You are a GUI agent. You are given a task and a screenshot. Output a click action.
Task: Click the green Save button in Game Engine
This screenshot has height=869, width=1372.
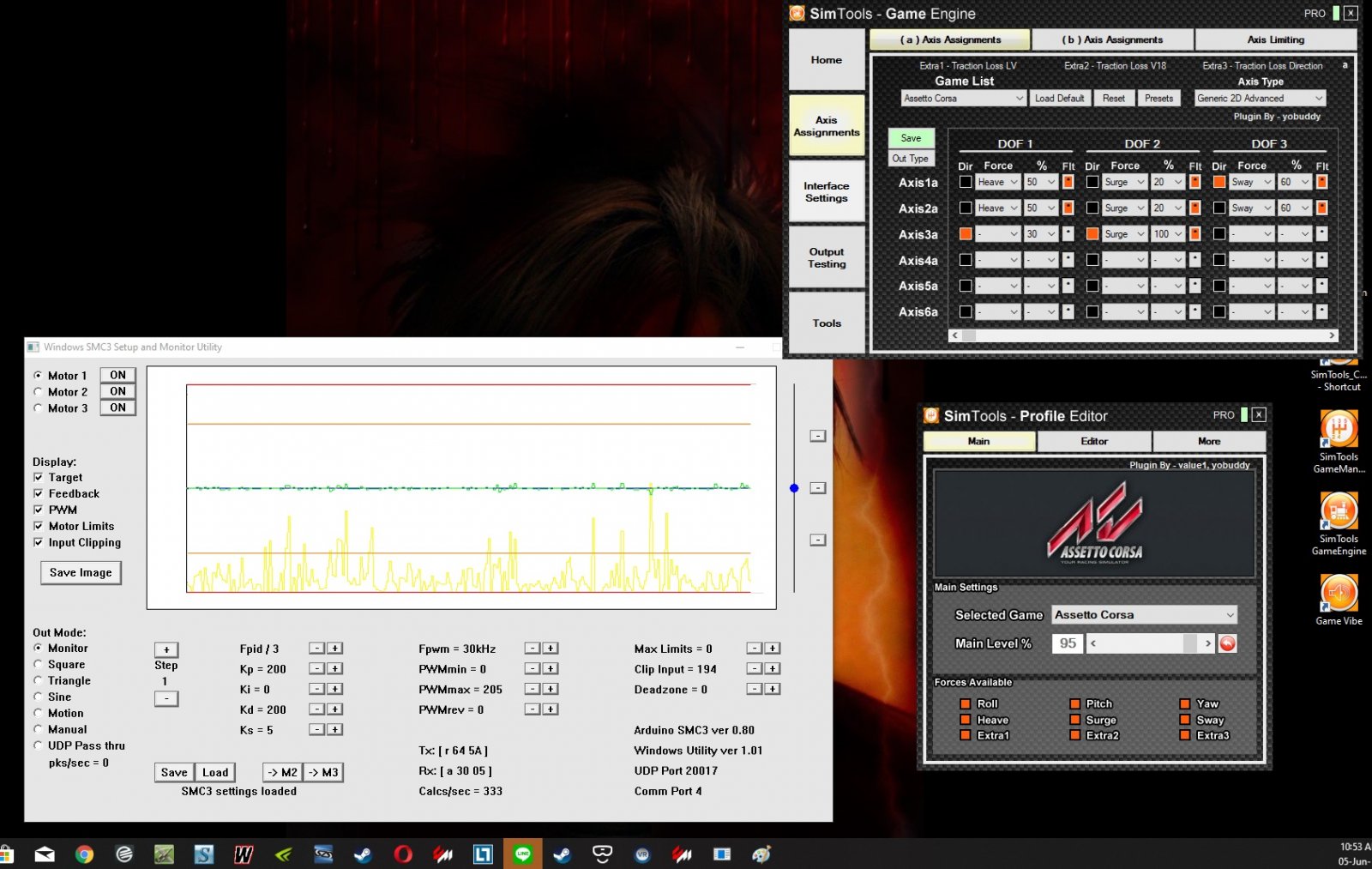click(x=911, y=137)
